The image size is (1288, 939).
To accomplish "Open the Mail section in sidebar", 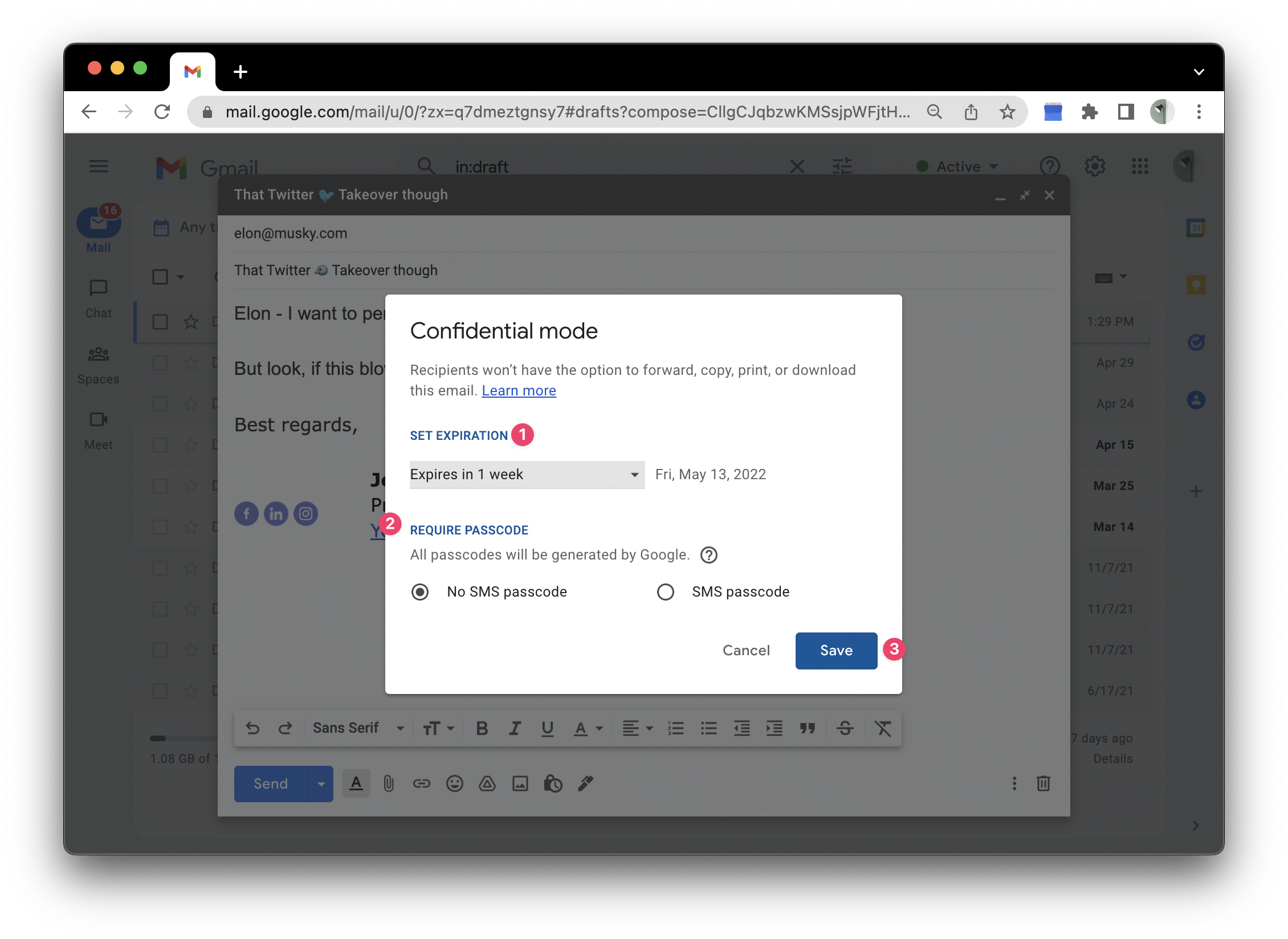I will pyautogui.click(x=99, y=229).
